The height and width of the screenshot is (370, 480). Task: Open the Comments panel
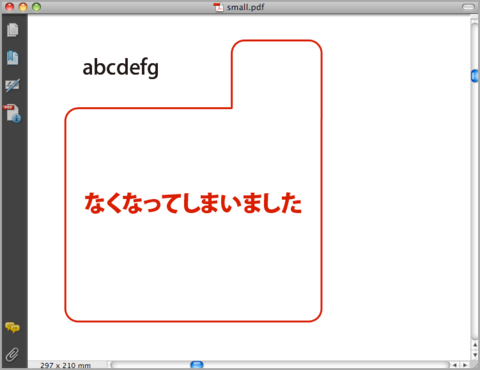[x=12, y=328]
